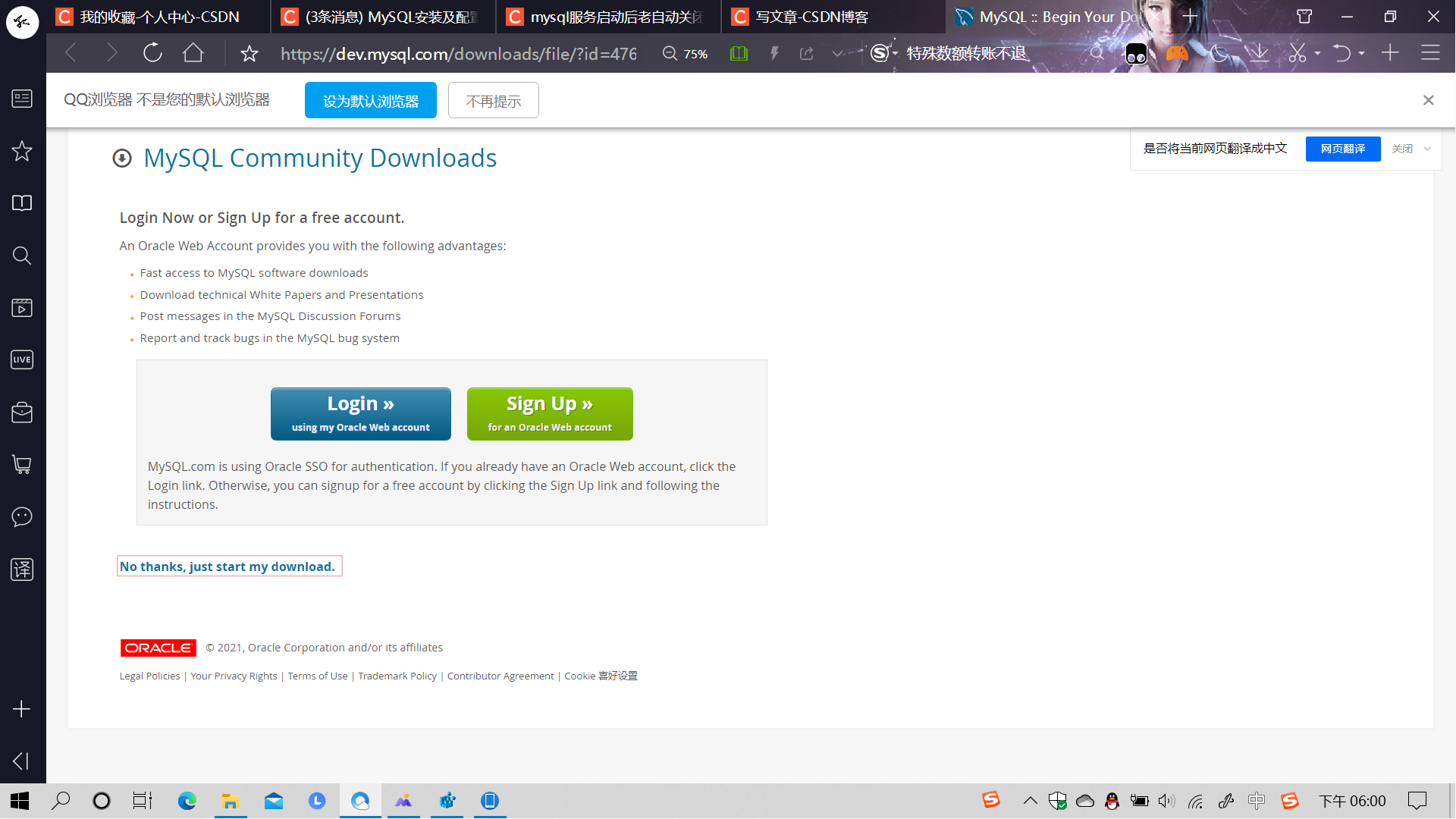Open the video player icon in the sidebar
This screenshot has height=819, width=1456.
[x=22, y=308]
